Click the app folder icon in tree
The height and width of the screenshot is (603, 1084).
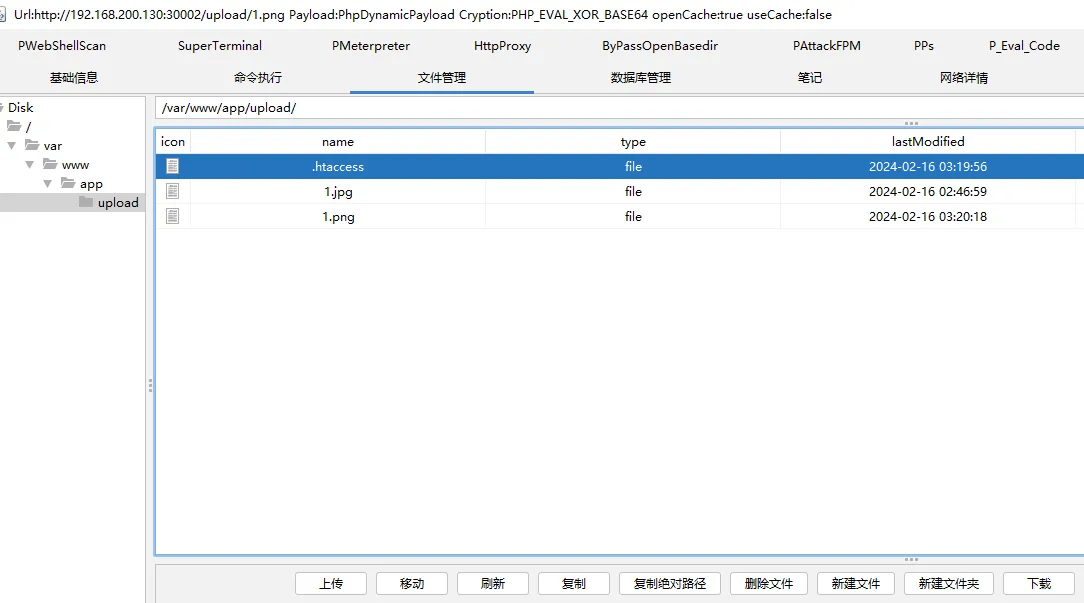[68, 184]
